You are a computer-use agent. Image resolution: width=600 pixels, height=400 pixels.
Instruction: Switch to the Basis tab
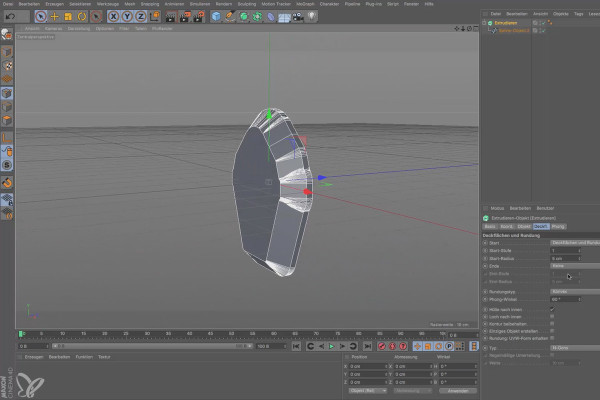click(490, 227)
